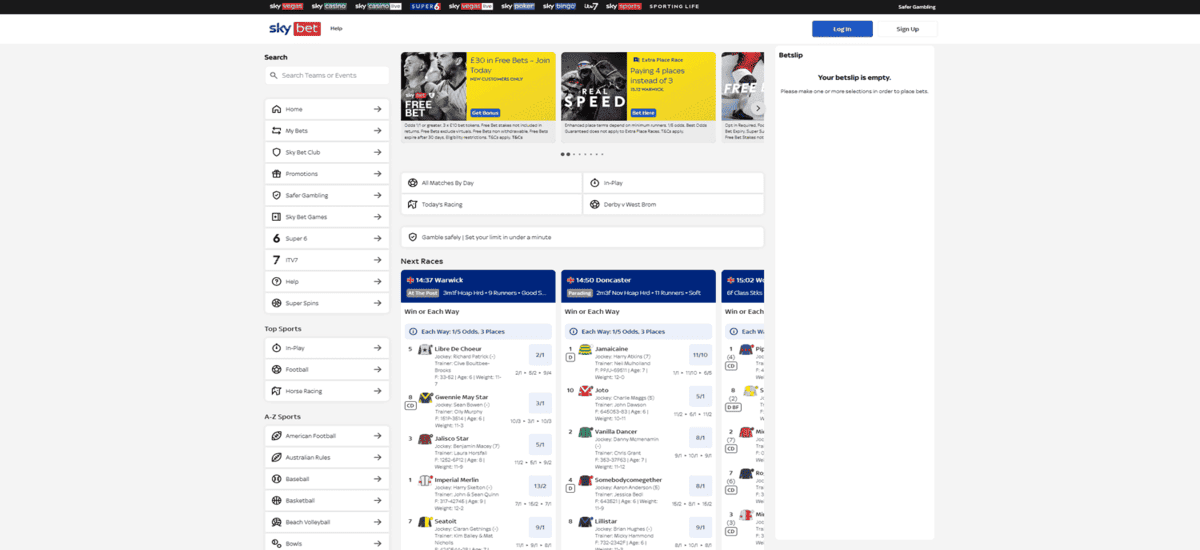Click the Jamaicaine jockey silks icon
Image resolution: width=1200 pixels, height=550 pixels.
(585, 350)
